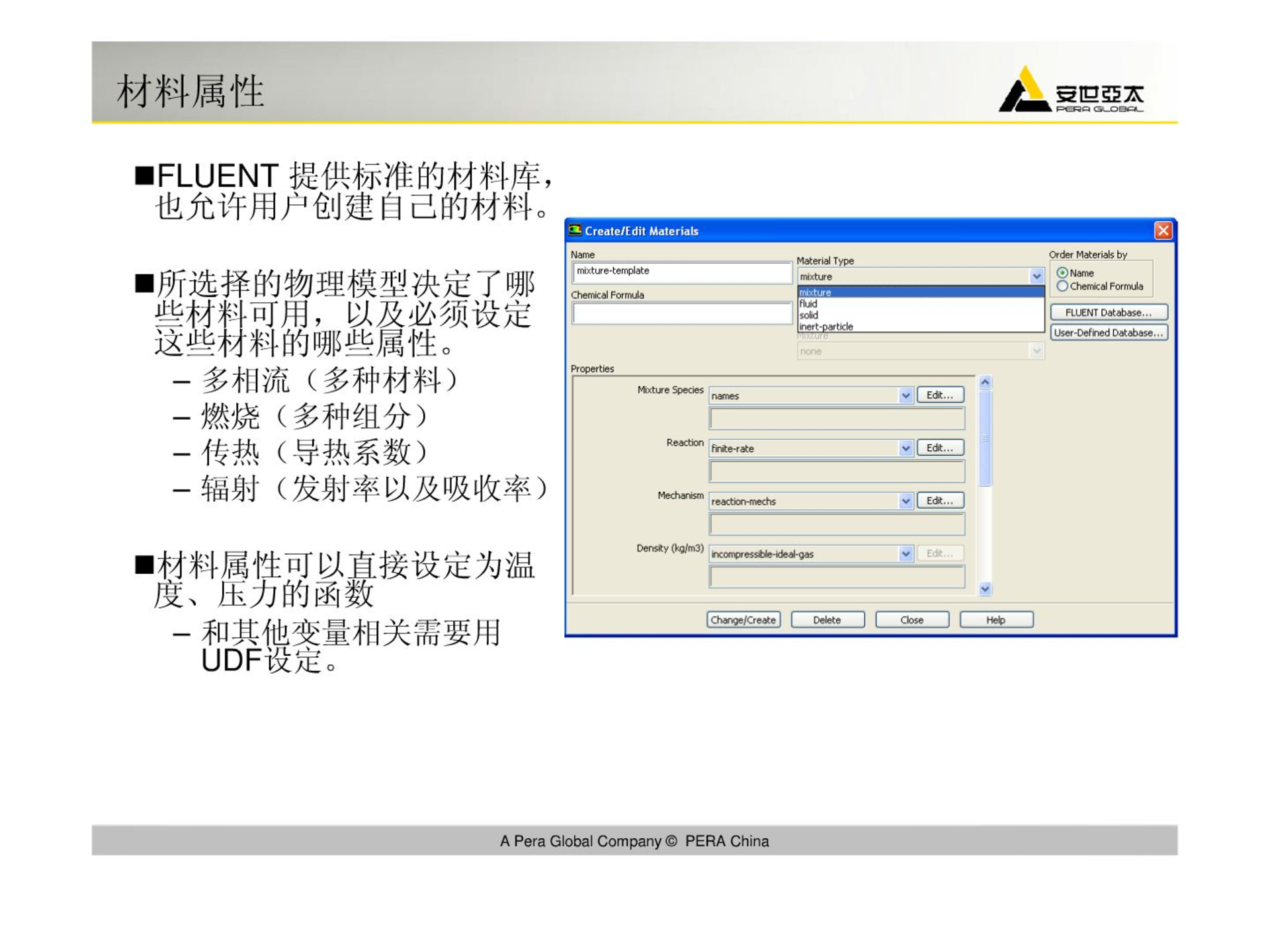Choose 'mixture' in Material Type list
The width and height of the screenshot is (1270, 952).
[x=920, y=292]
